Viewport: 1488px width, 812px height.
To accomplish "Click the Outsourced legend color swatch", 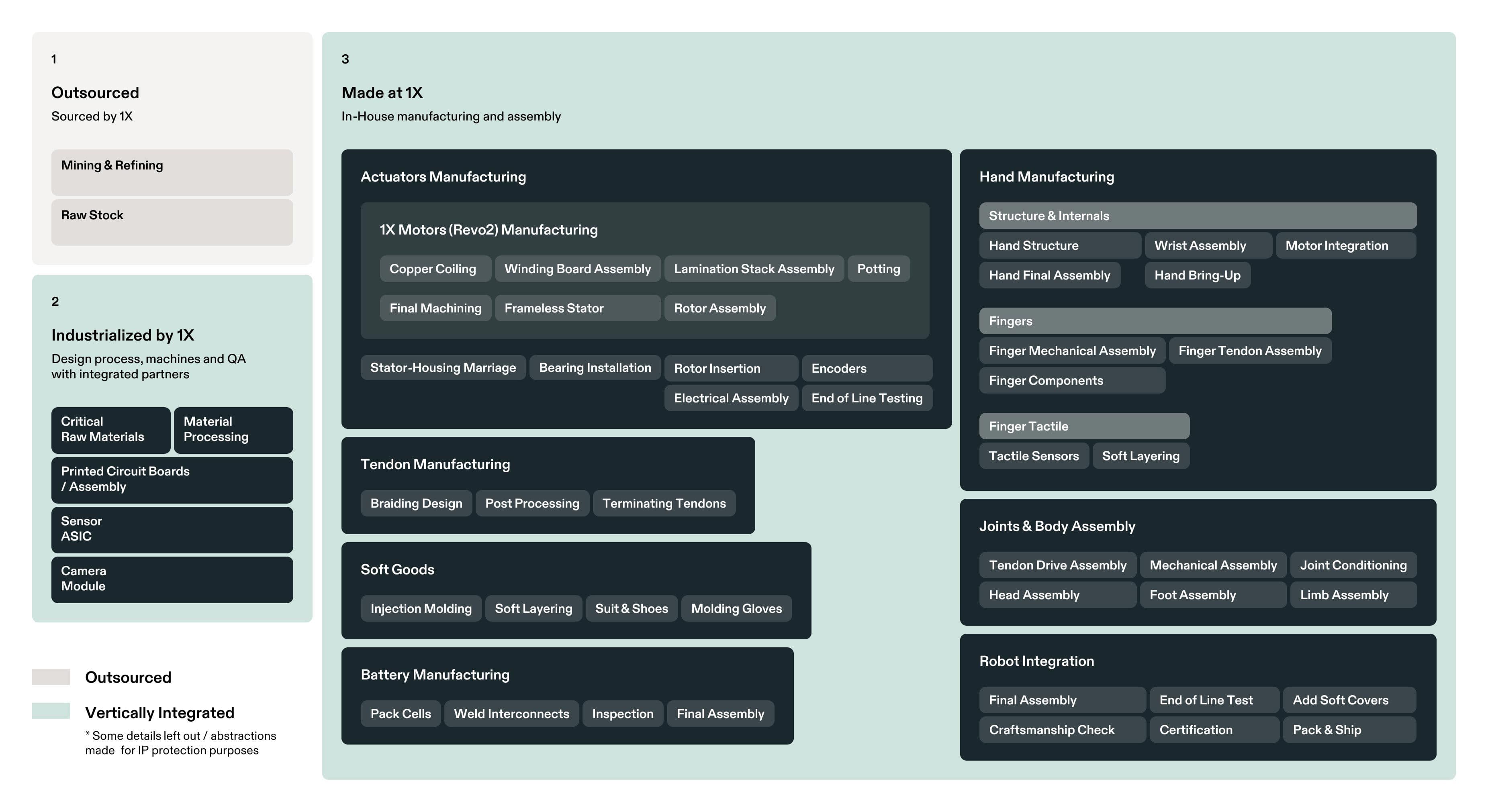I will click(x=51, y=677).
